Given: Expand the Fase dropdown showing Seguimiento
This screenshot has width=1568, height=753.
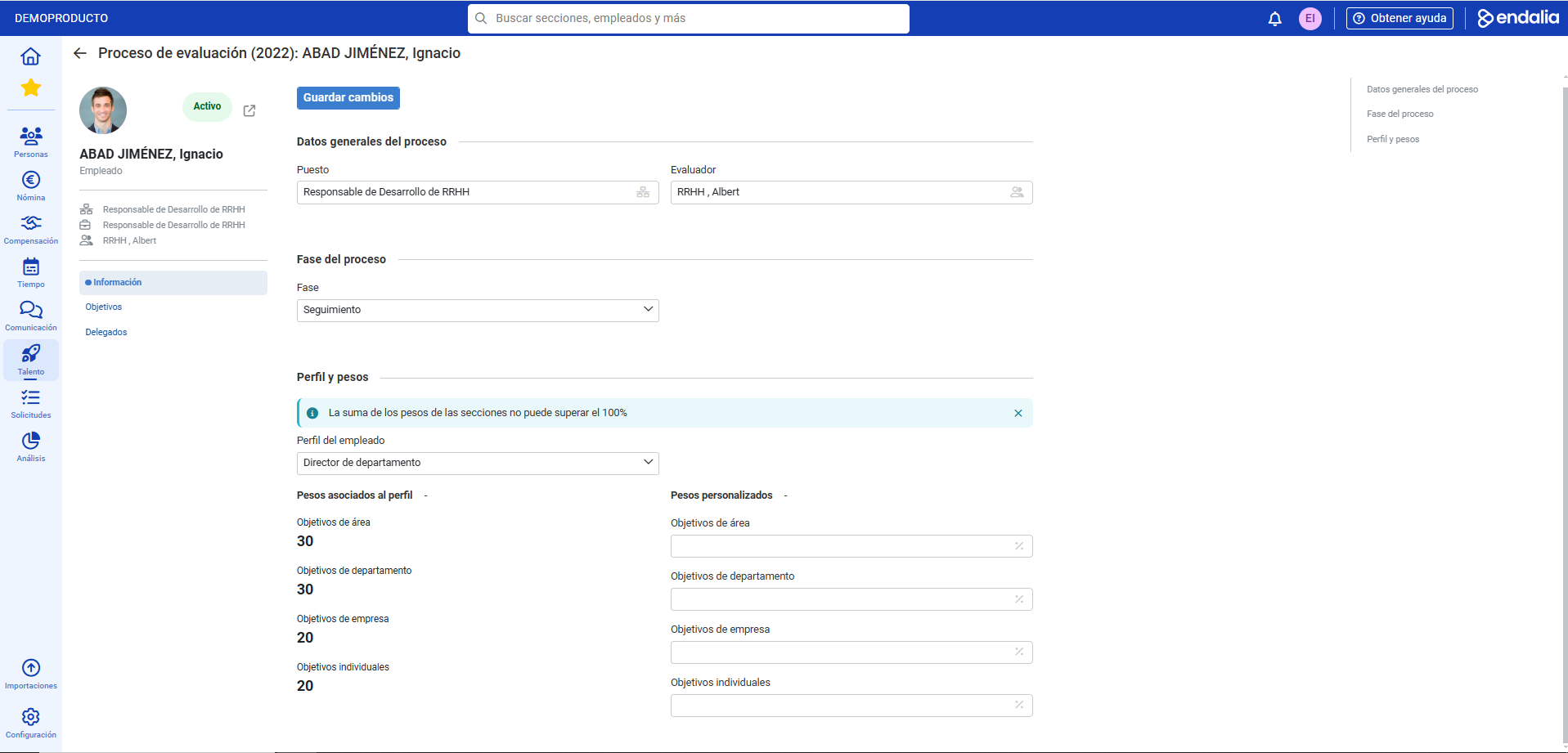Looking at the screenshot, I should point(478,310).
